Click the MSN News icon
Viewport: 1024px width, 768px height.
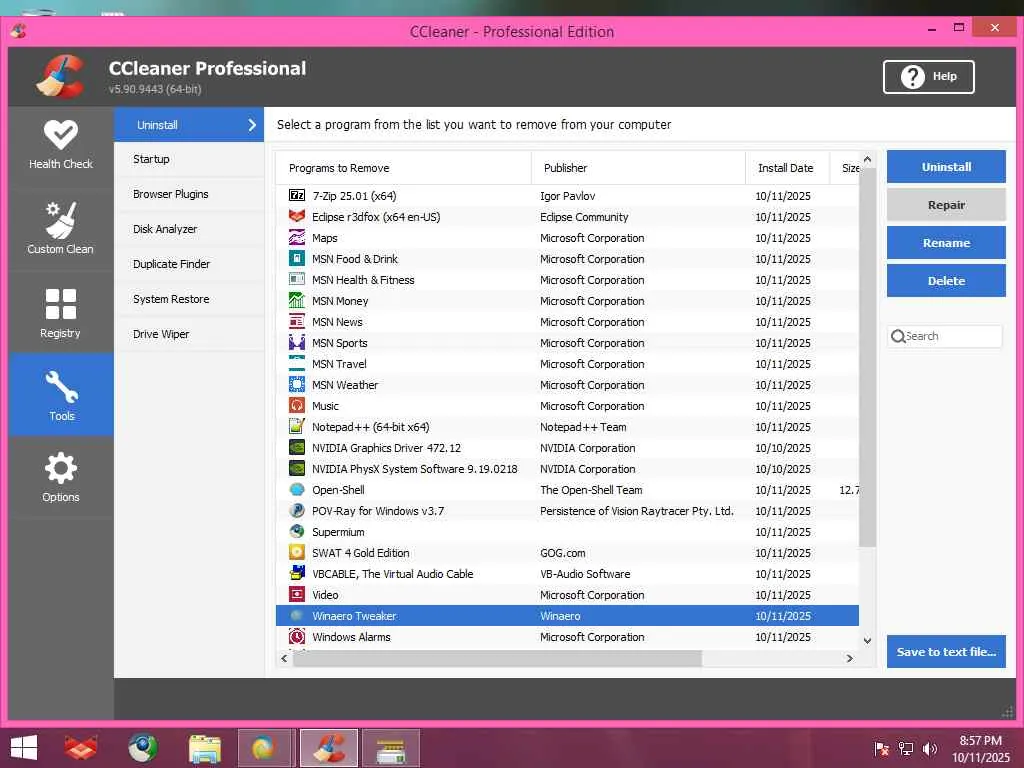pos(296,321)
